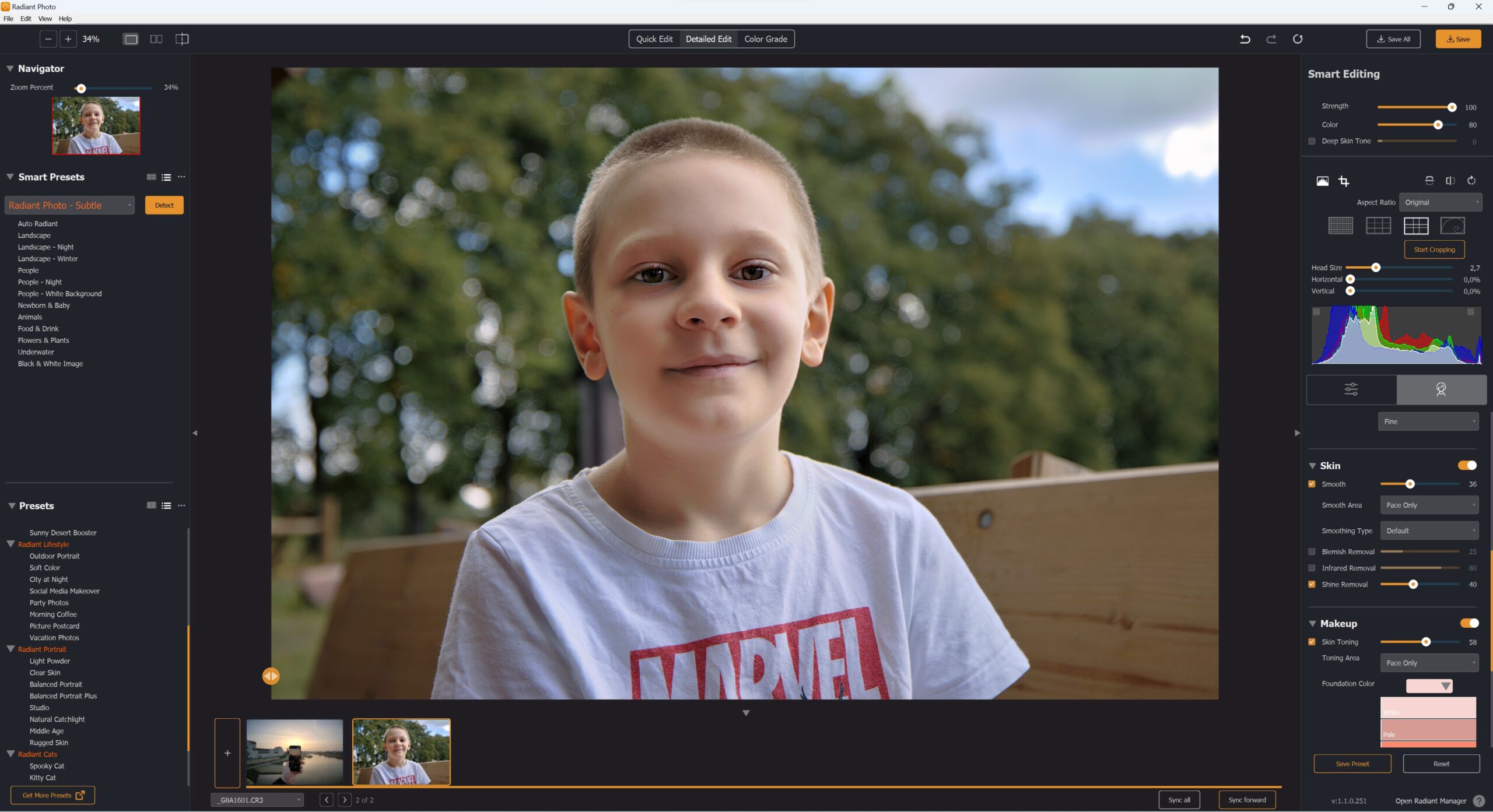The image size is (1493, 812).
Task: Uncheck the Shine Removal checkbox
Action: pyautogui.click(x=1312, y=584)
